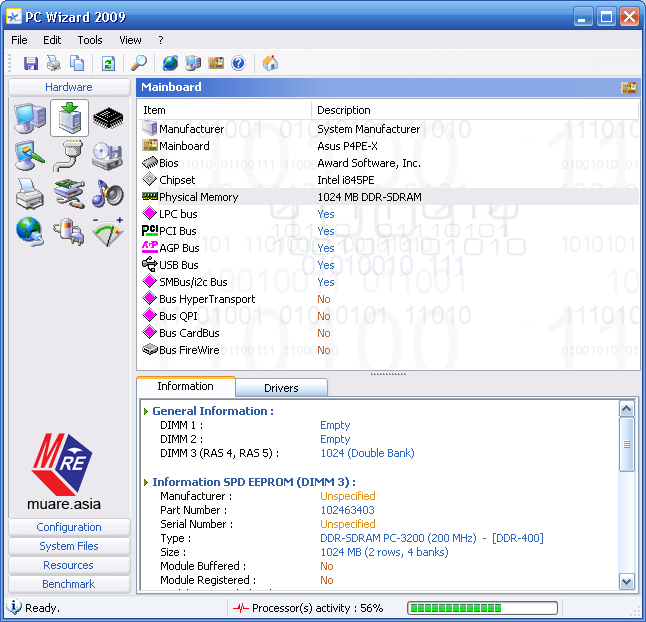Open the Drives disk icon
This screenshot has width=646, height=622.
tap(108, 156)
